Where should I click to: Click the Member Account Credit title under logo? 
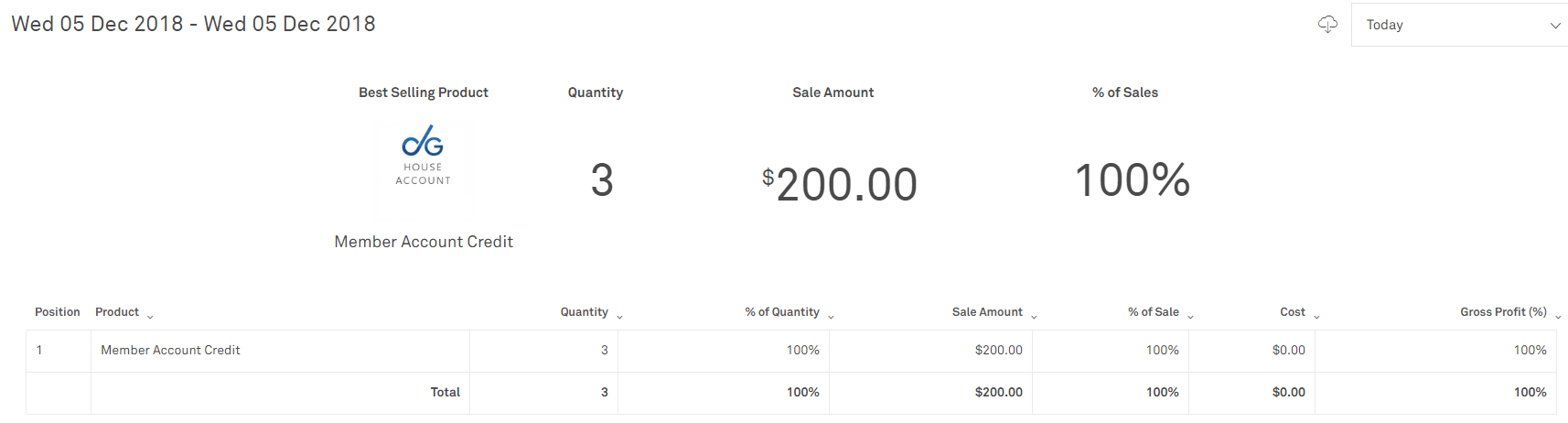pos(424,242)
